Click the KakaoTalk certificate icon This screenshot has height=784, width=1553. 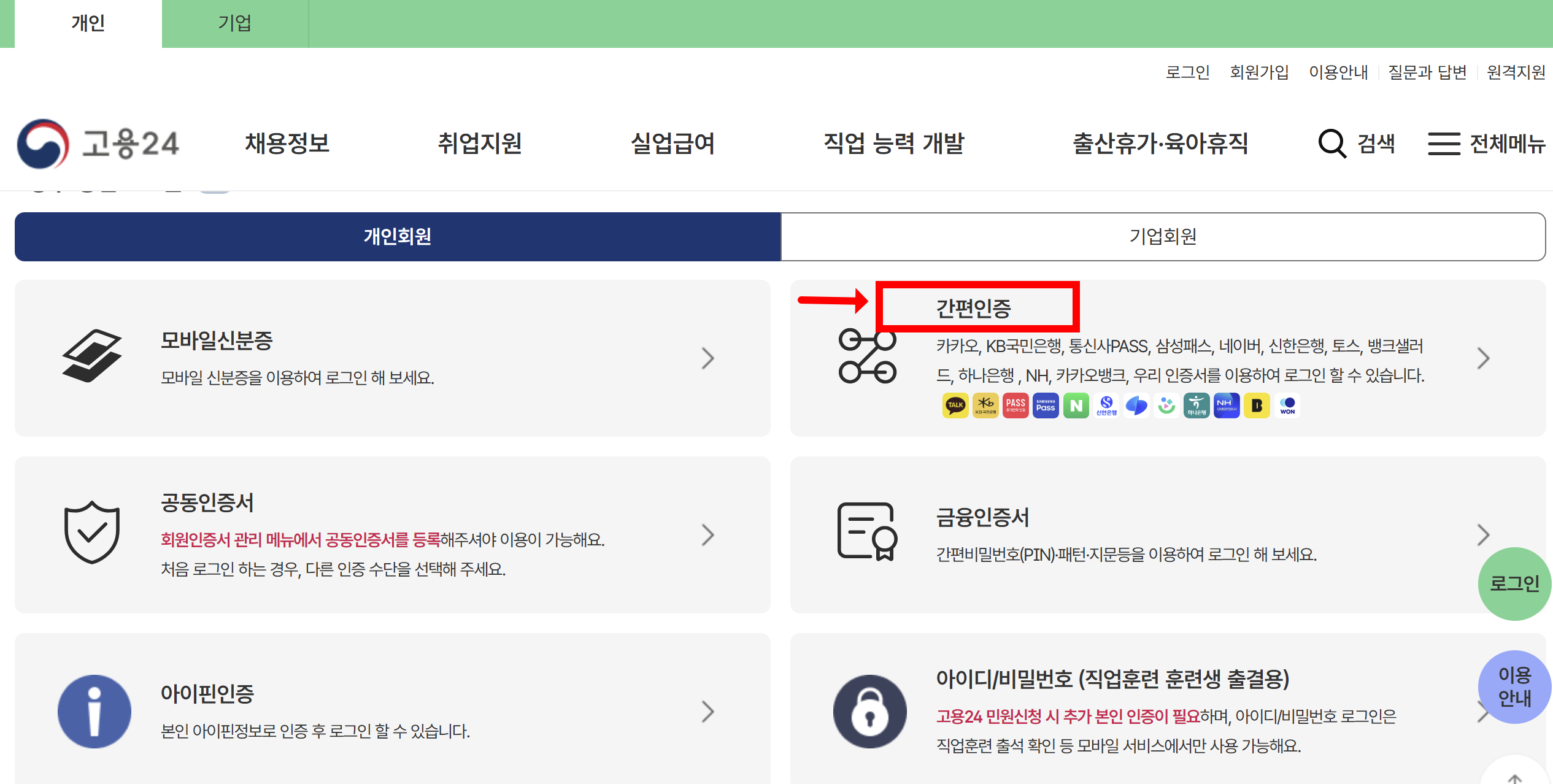[x=955, y=405]
